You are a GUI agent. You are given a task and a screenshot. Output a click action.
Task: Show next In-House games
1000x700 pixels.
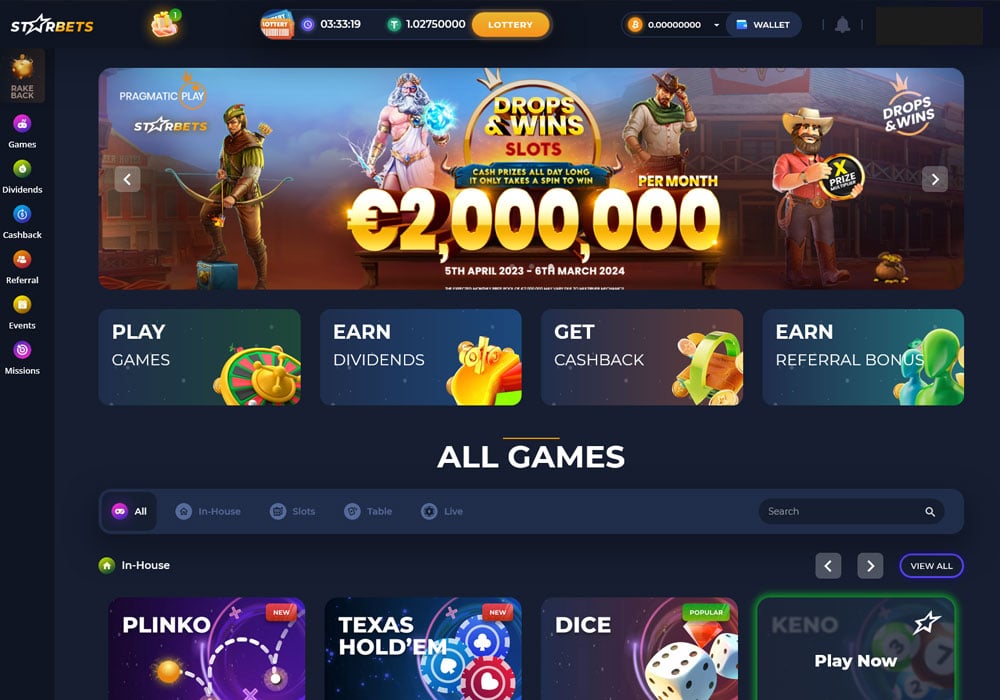point(870,565)
